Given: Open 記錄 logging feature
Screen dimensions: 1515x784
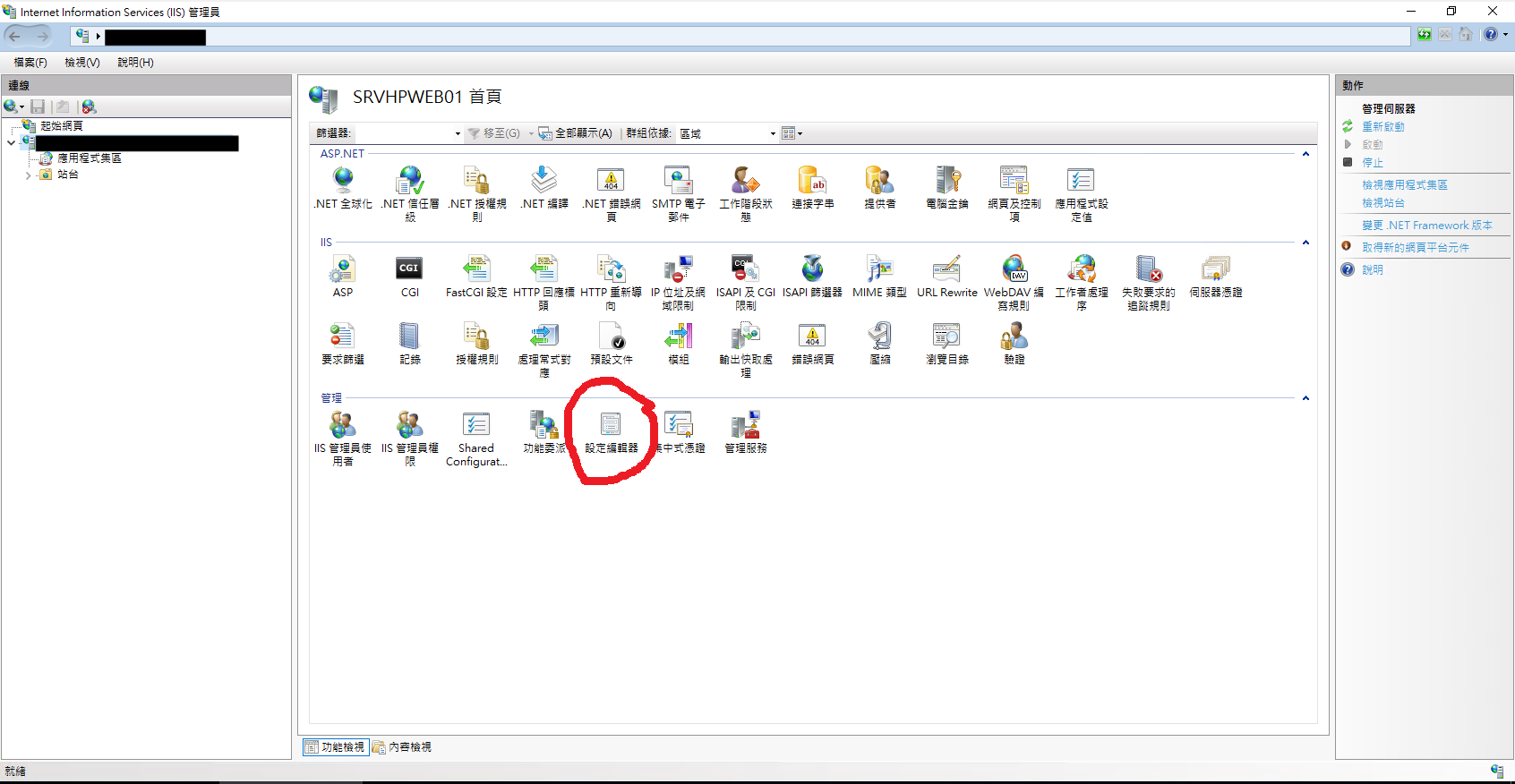Looking at the screenshot, I should (410, 344).
